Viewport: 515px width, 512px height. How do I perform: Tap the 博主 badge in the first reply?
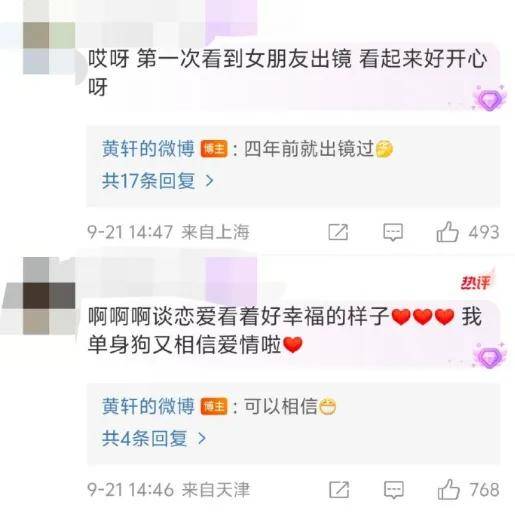tap(214, 149)
